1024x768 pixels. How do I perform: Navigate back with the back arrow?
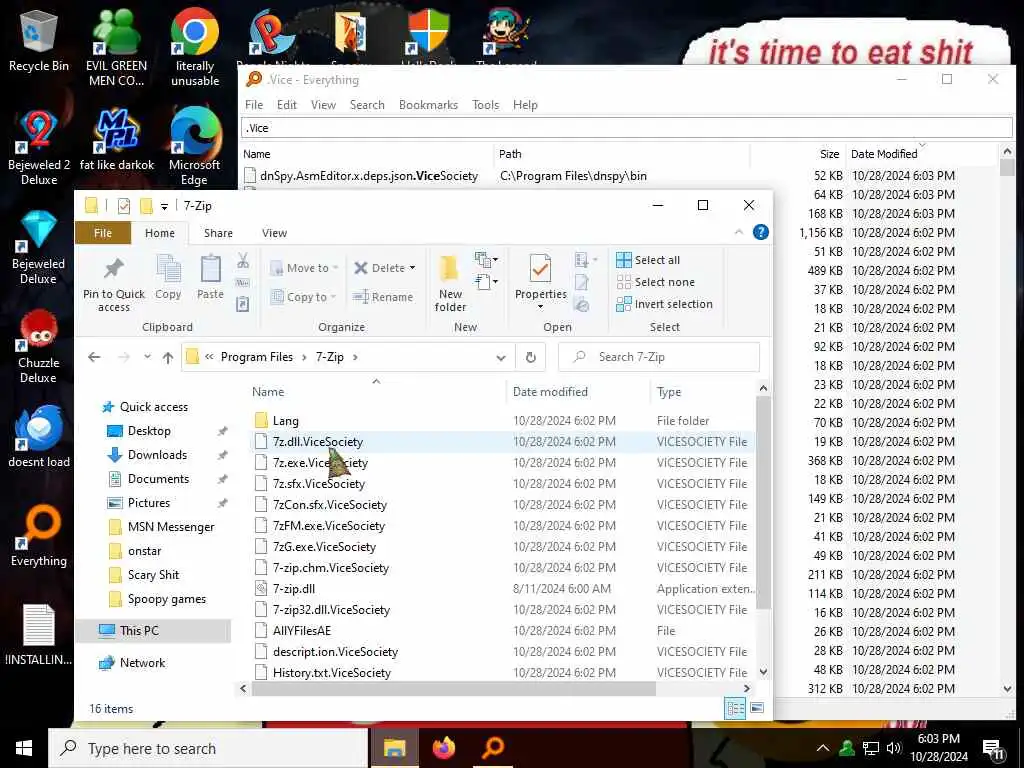tap(94, 357)
